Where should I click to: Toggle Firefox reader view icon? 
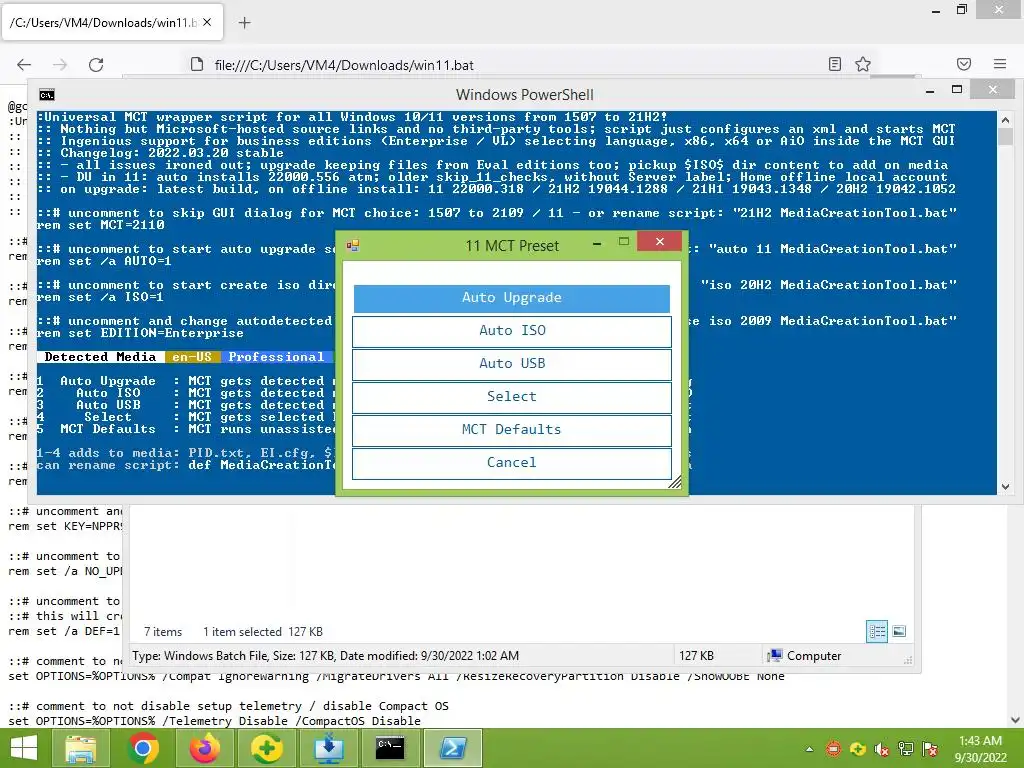(835, 64)
